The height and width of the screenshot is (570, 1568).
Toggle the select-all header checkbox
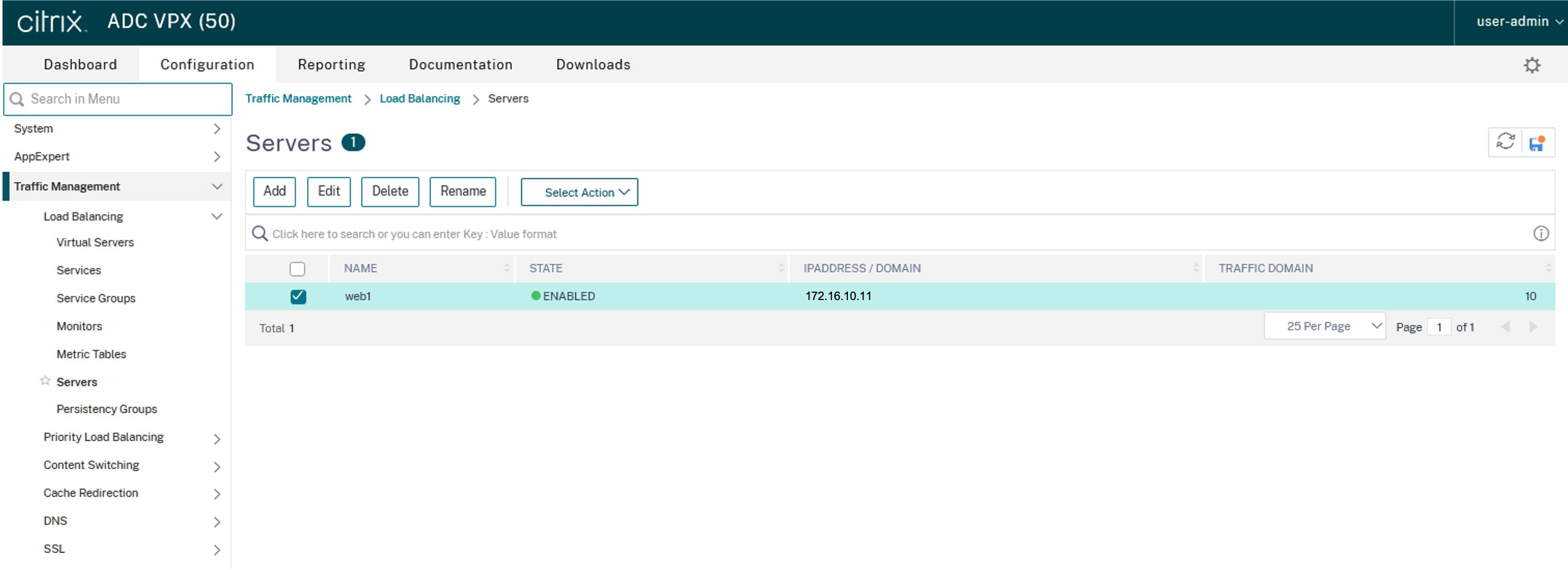coord(297,269)
